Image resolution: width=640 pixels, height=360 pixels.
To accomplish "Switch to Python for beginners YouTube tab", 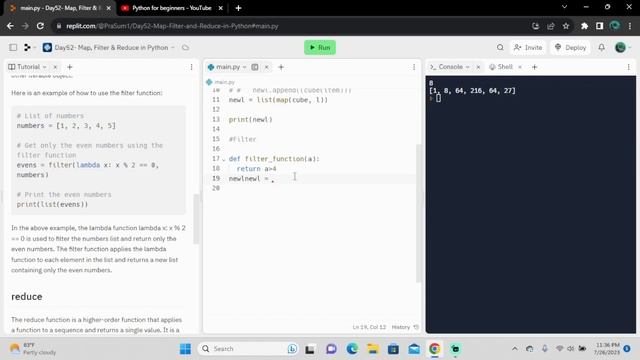I will [x=171, y=8].
